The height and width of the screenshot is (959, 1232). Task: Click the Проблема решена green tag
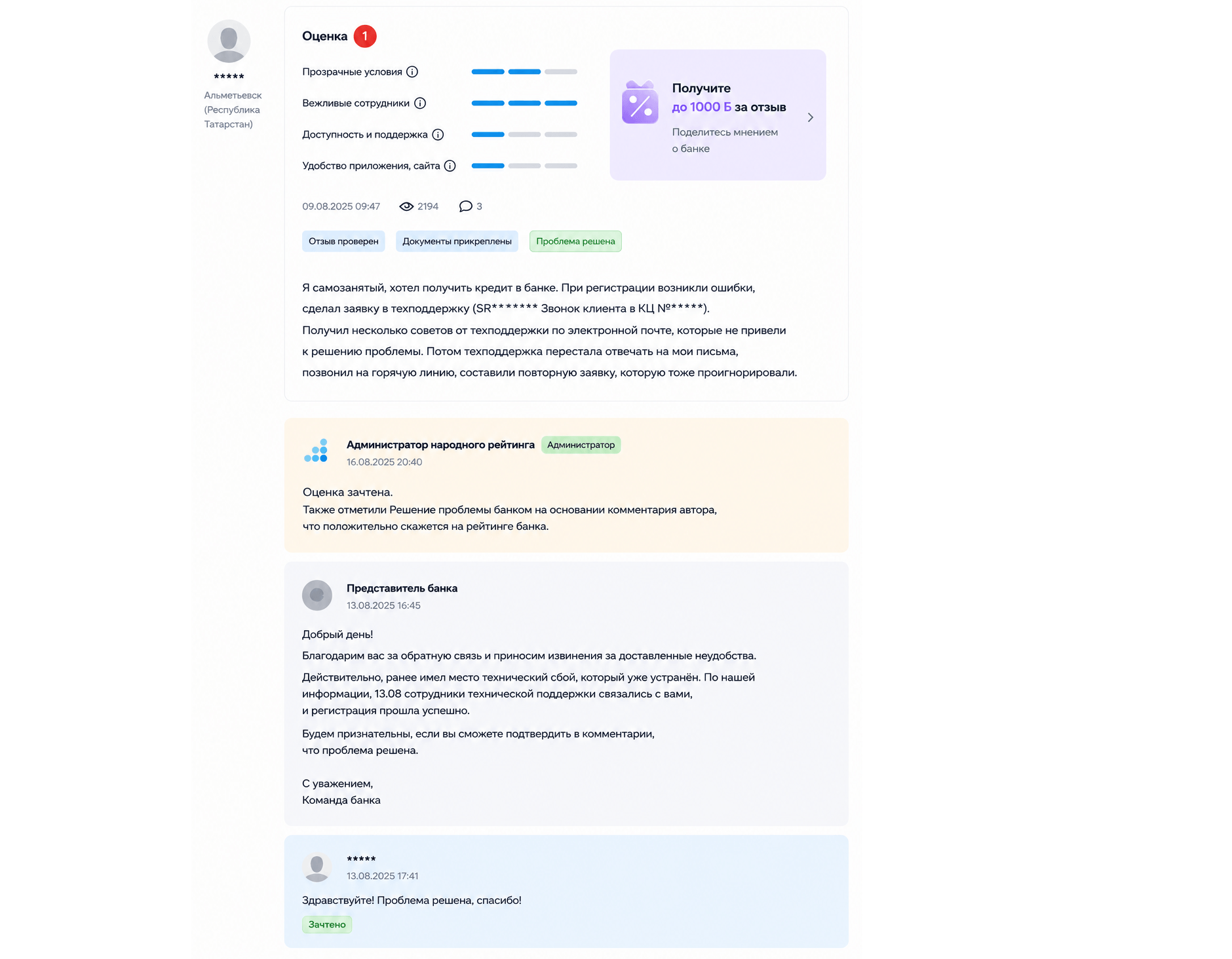tap(575, 242)
